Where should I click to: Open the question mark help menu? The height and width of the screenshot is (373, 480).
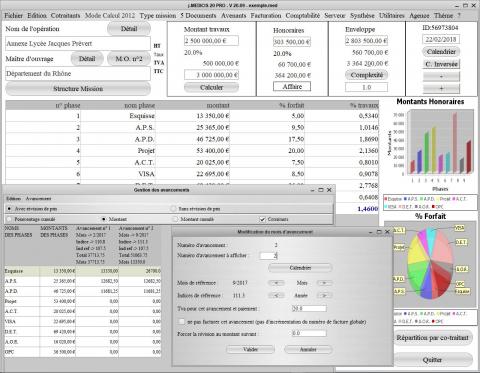click(459, 16)
